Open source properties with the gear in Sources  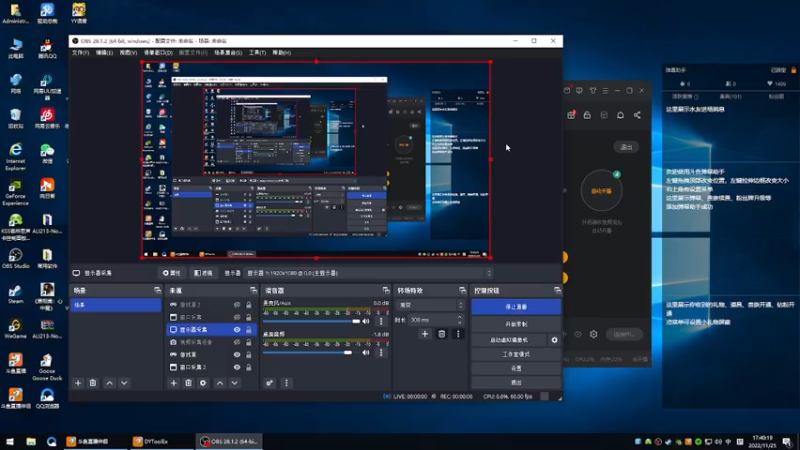(203, 383)
